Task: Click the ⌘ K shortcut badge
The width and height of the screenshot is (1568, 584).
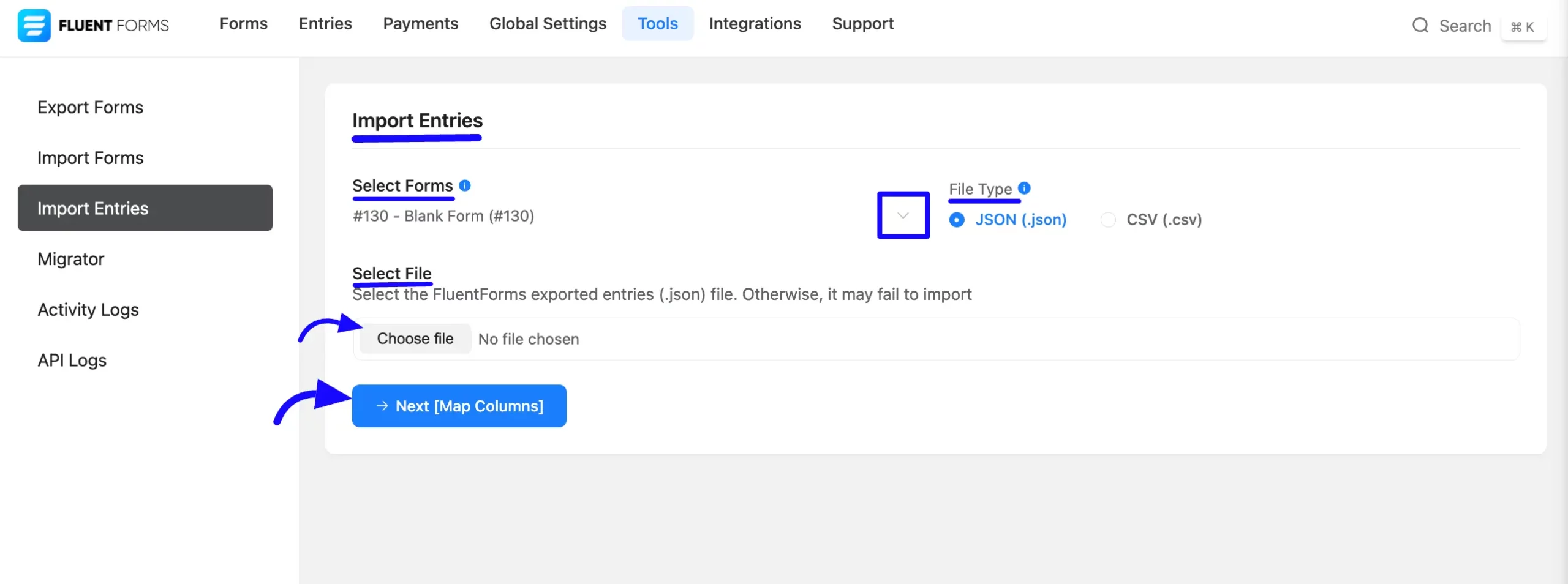Action: 1523,27
